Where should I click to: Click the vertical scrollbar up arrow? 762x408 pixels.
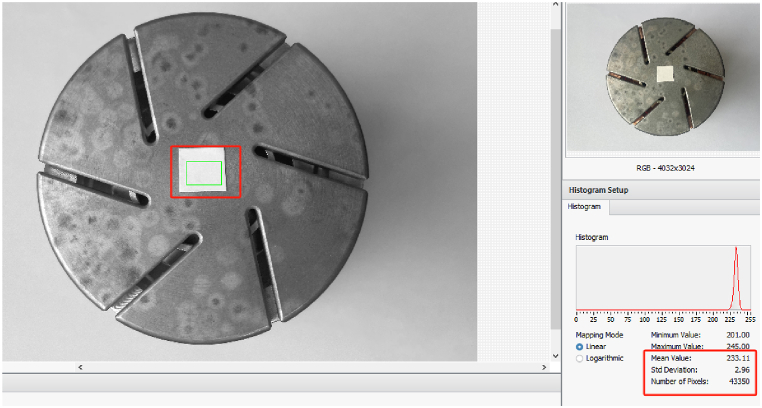(x=555, y=4)
